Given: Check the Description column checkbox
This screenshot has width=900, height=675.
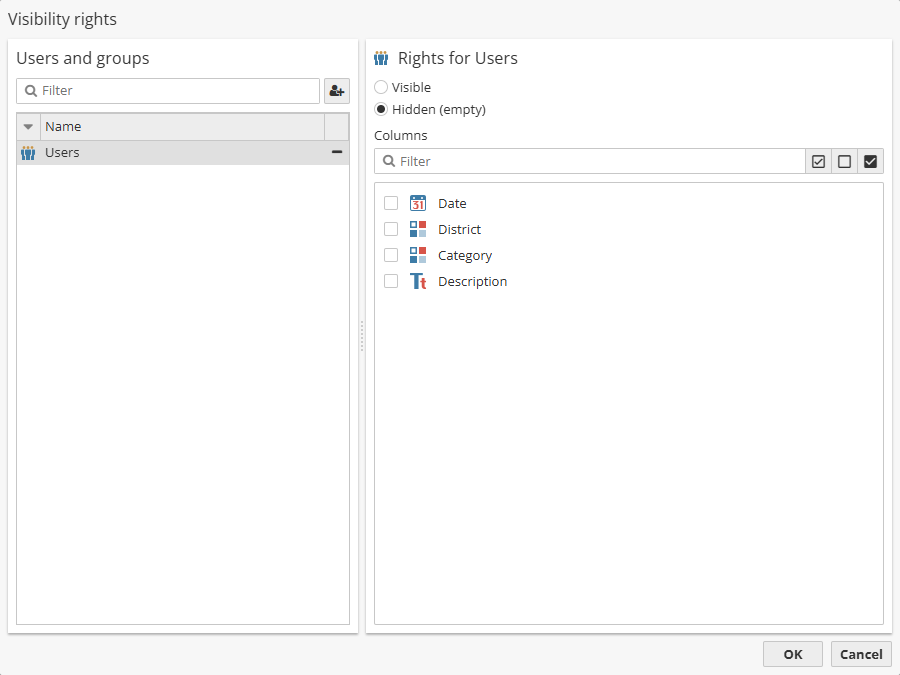Looking at the screenshot, I should tap(391, 280).
